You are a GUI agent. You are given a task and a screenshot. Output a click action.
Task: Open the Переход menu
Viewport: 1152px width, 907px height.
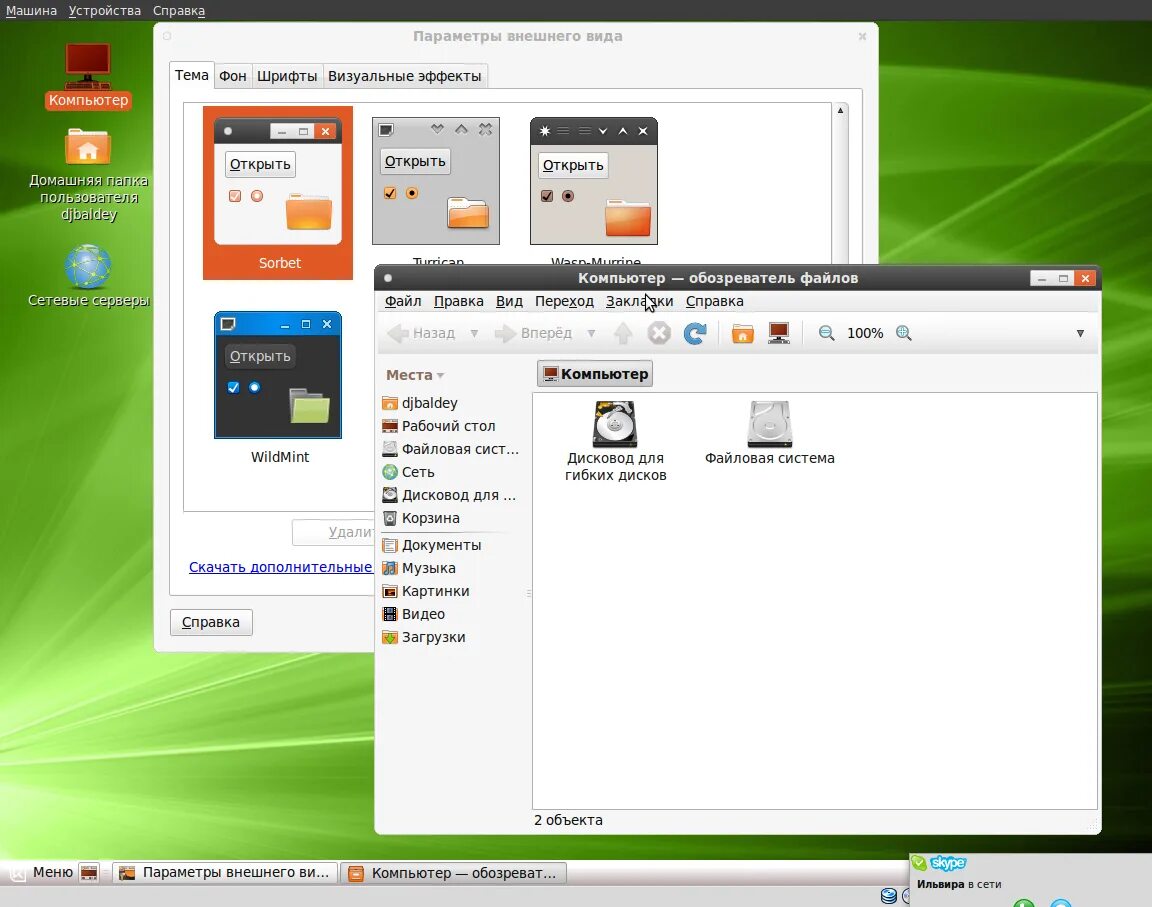(x=564, y=301)
